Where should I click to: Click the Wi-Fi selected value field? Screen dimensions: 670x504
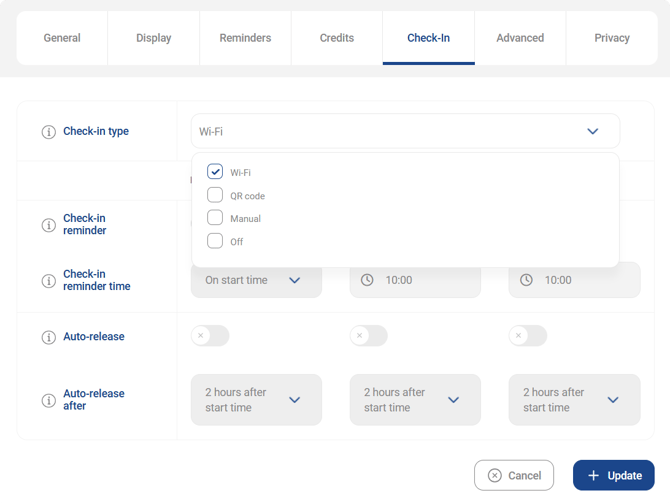tap(406, 131)
